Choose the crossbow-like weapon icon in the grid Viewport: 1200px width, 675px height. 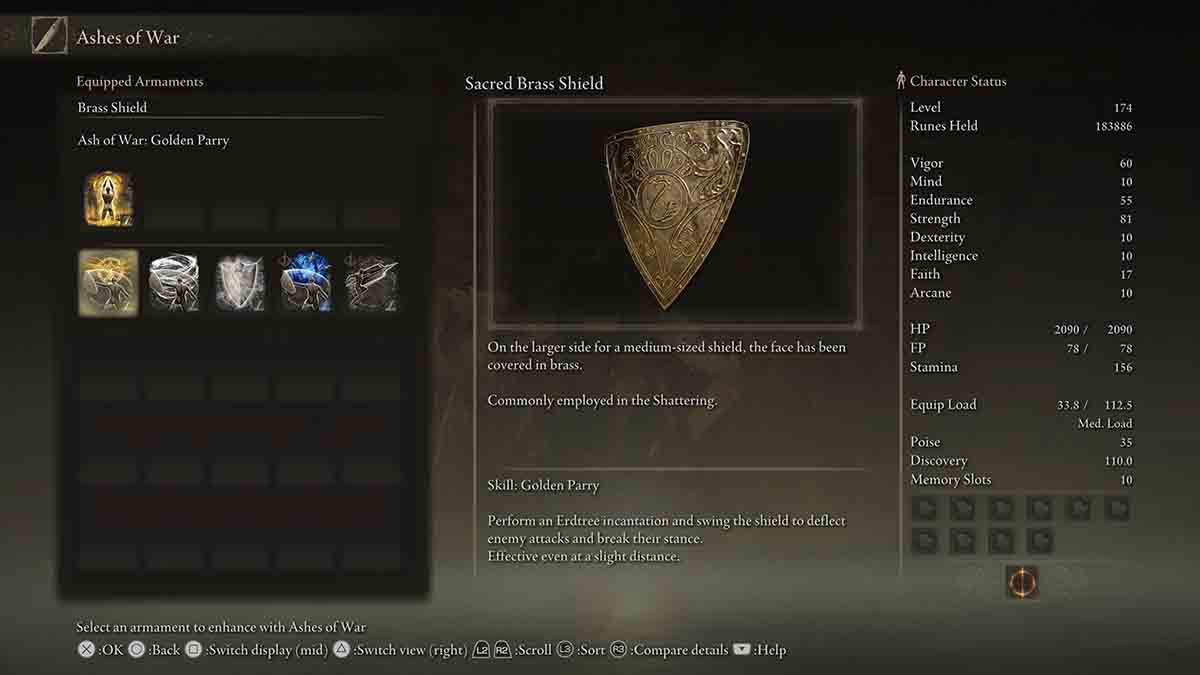click(x=372, y=283)
